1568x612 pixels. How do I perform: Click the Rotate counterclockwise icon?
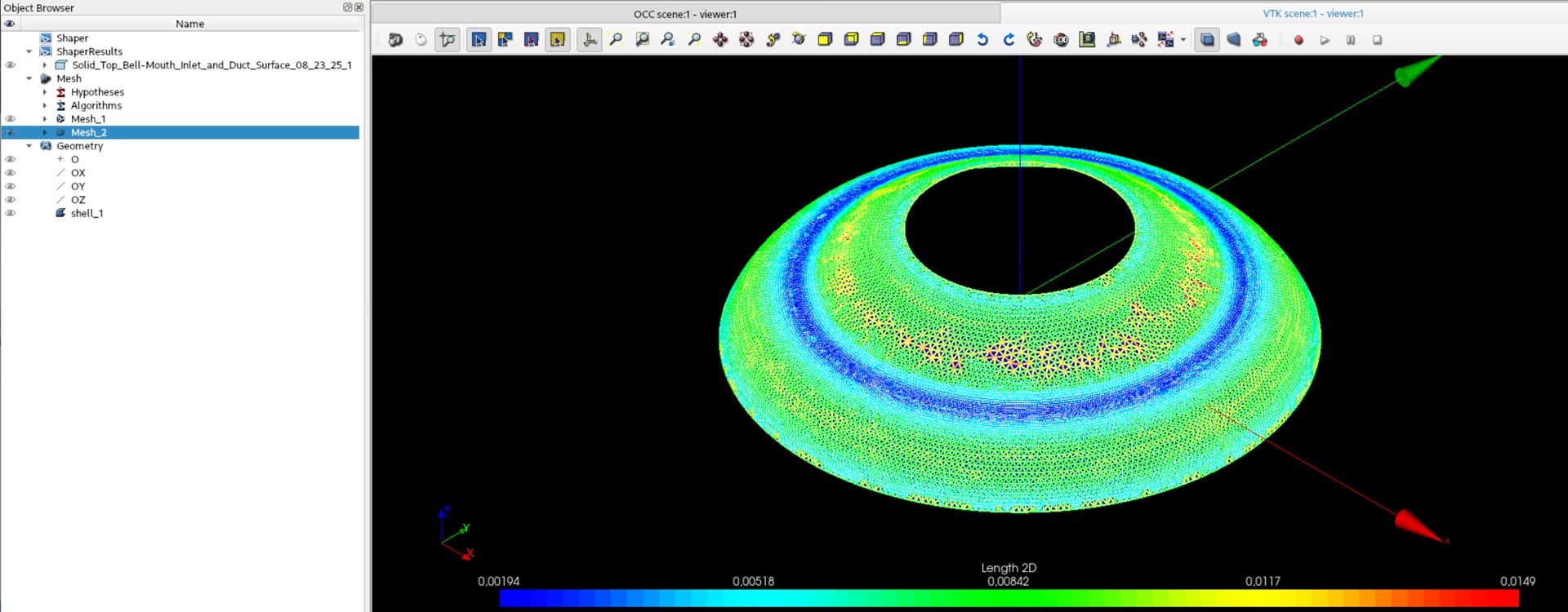(x=982, y=40)
